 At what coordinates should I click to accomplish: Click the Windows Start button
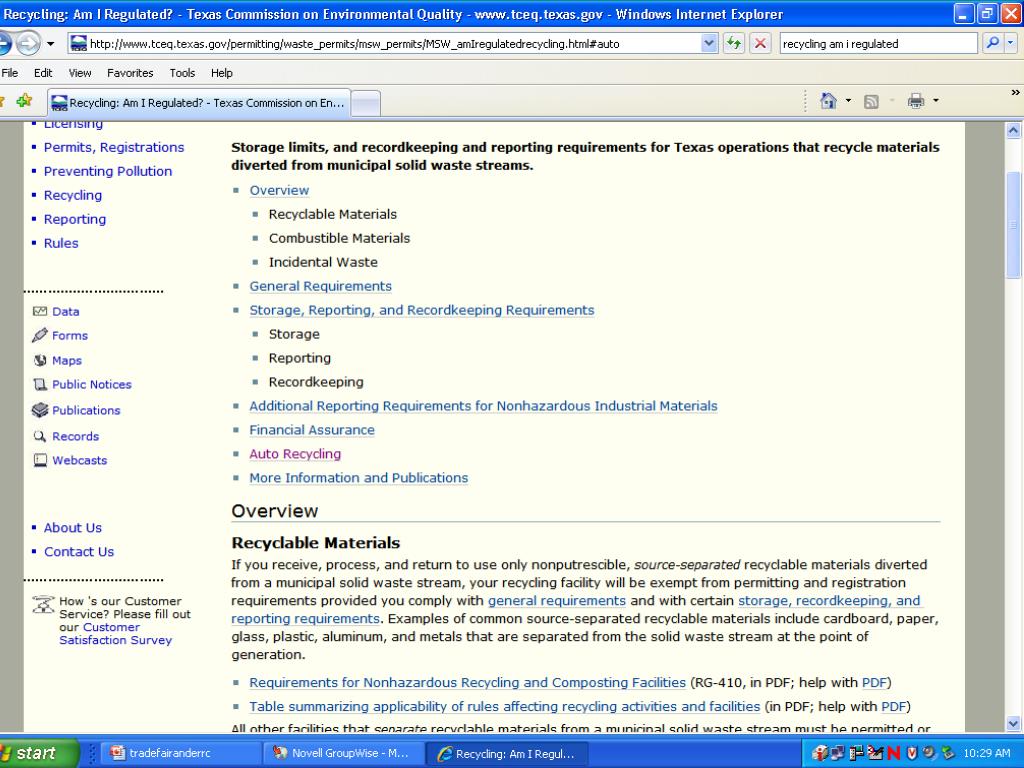coord(38,753)
